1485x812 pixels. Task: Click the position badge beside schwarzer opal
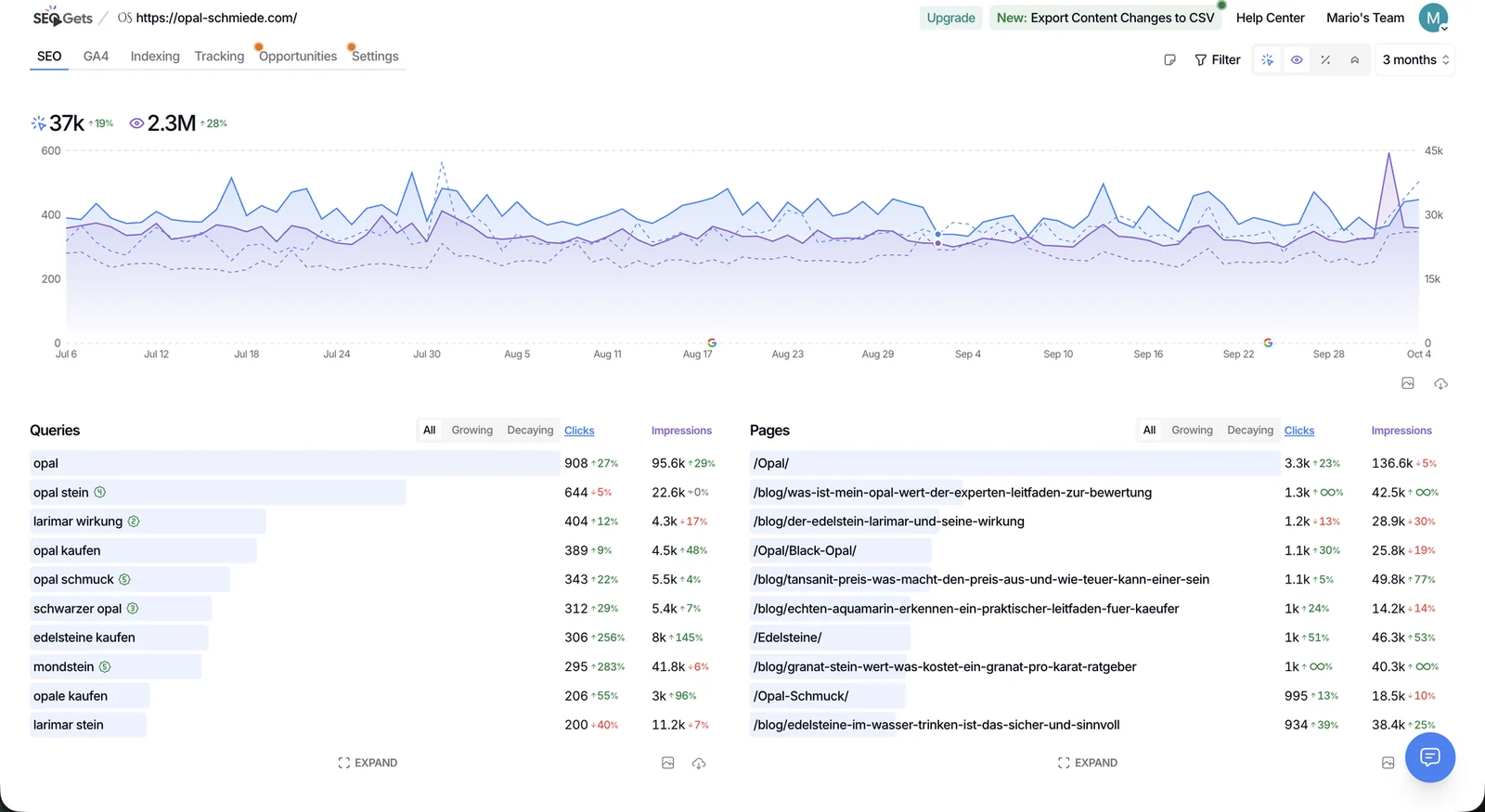pos(133,609)
